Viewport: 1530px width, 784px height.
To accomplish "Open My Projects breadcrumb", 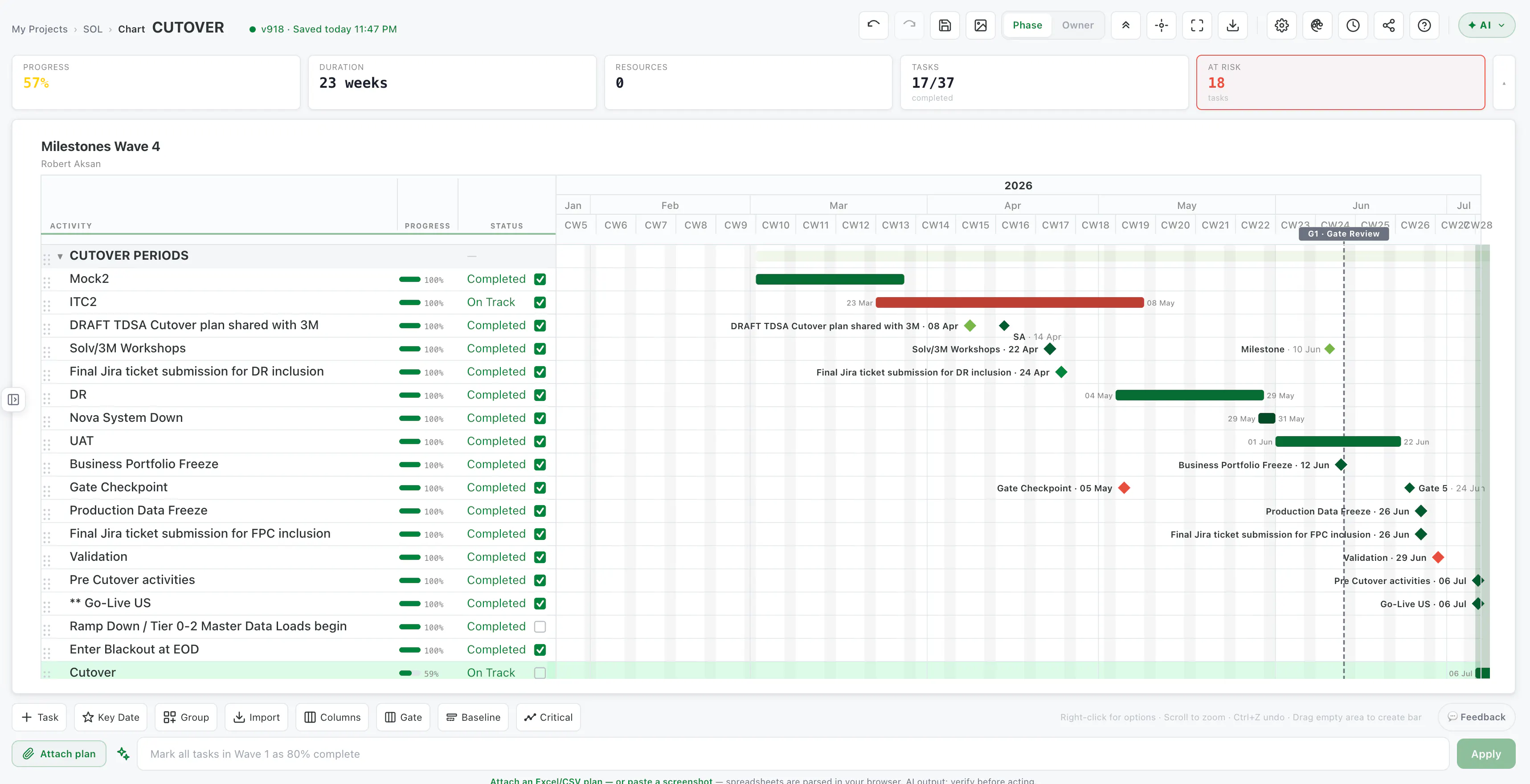I will point(40,29).
